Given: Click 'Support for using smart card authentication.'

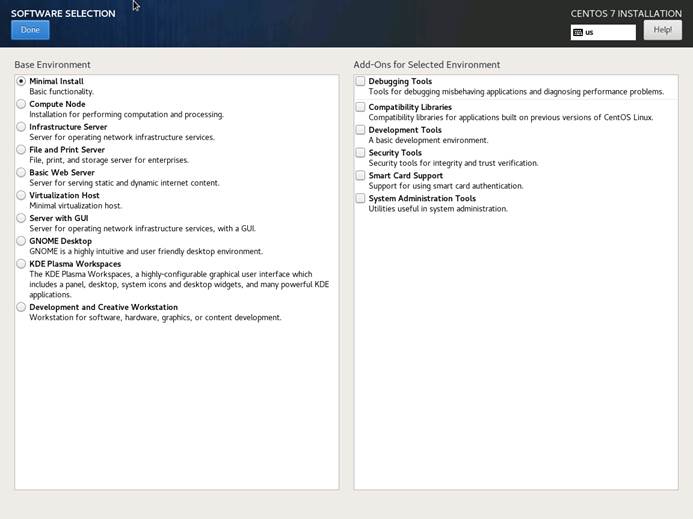Looking at the screenshot, I should pyautogui.click(x=446, y=186).
